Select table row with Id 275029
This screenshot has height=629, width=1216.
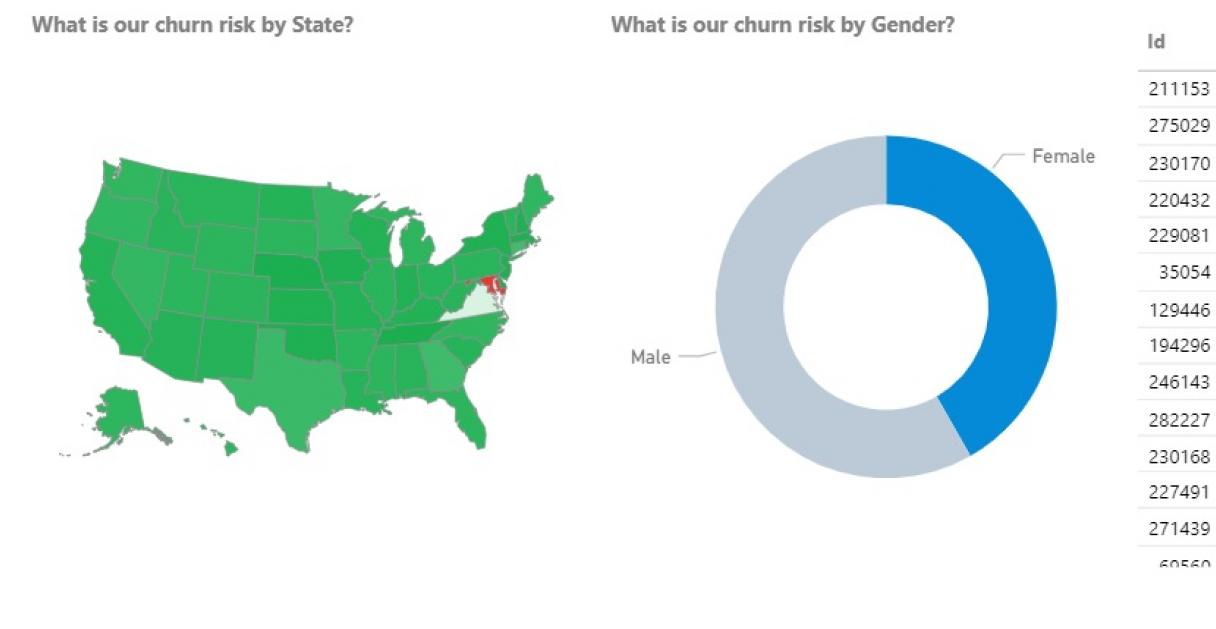click(1177, 126)
